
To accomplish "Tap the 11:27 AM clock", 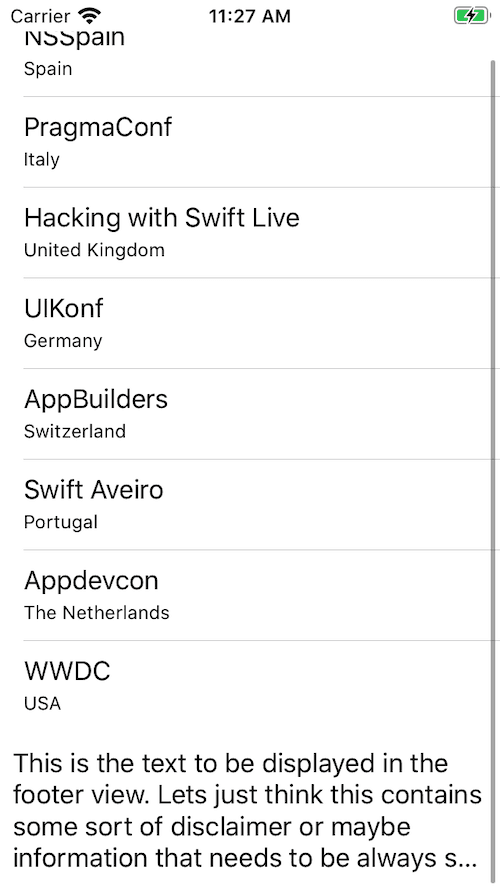I will click(250, 16).
